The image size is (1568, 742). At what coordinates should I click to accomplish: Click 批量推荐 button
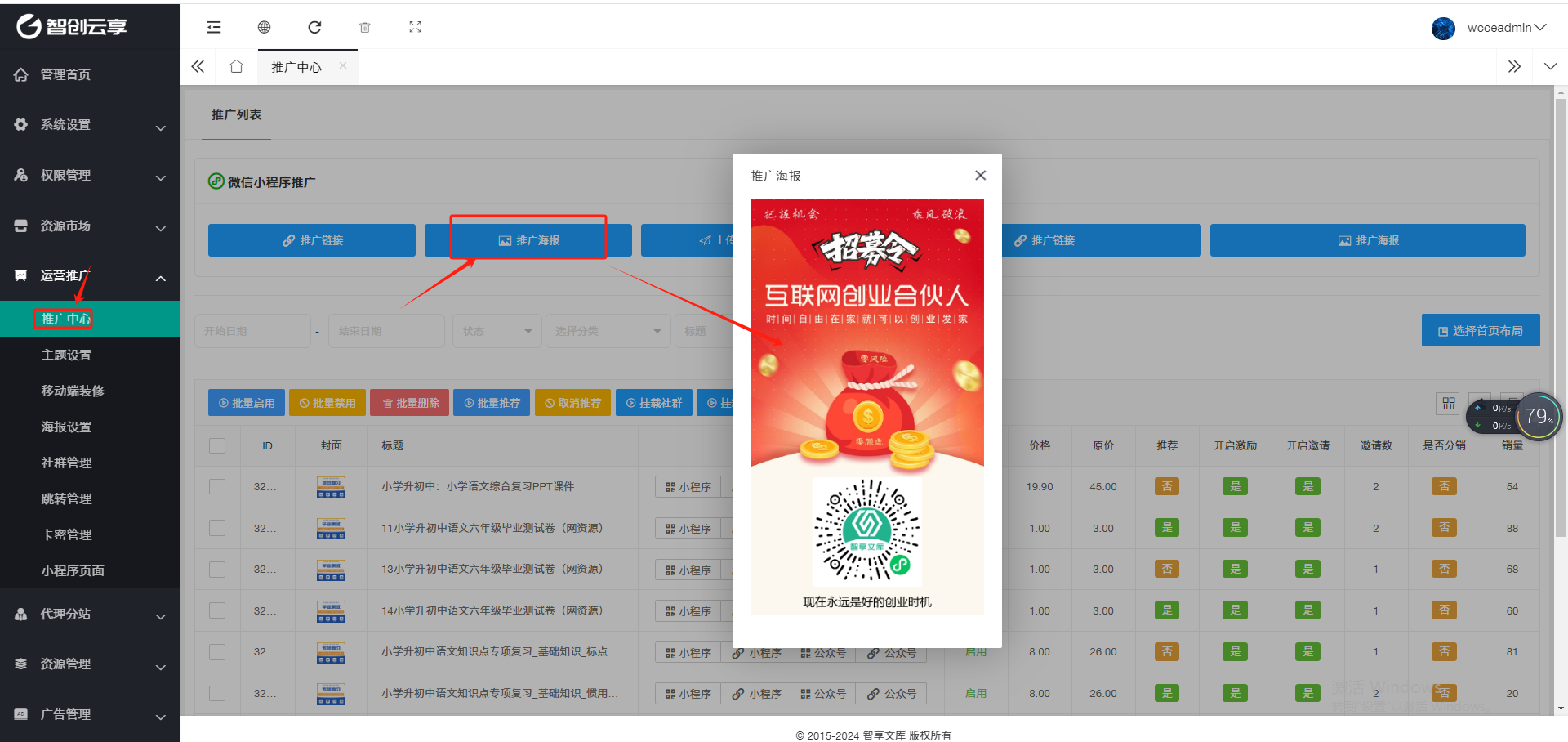492,403
